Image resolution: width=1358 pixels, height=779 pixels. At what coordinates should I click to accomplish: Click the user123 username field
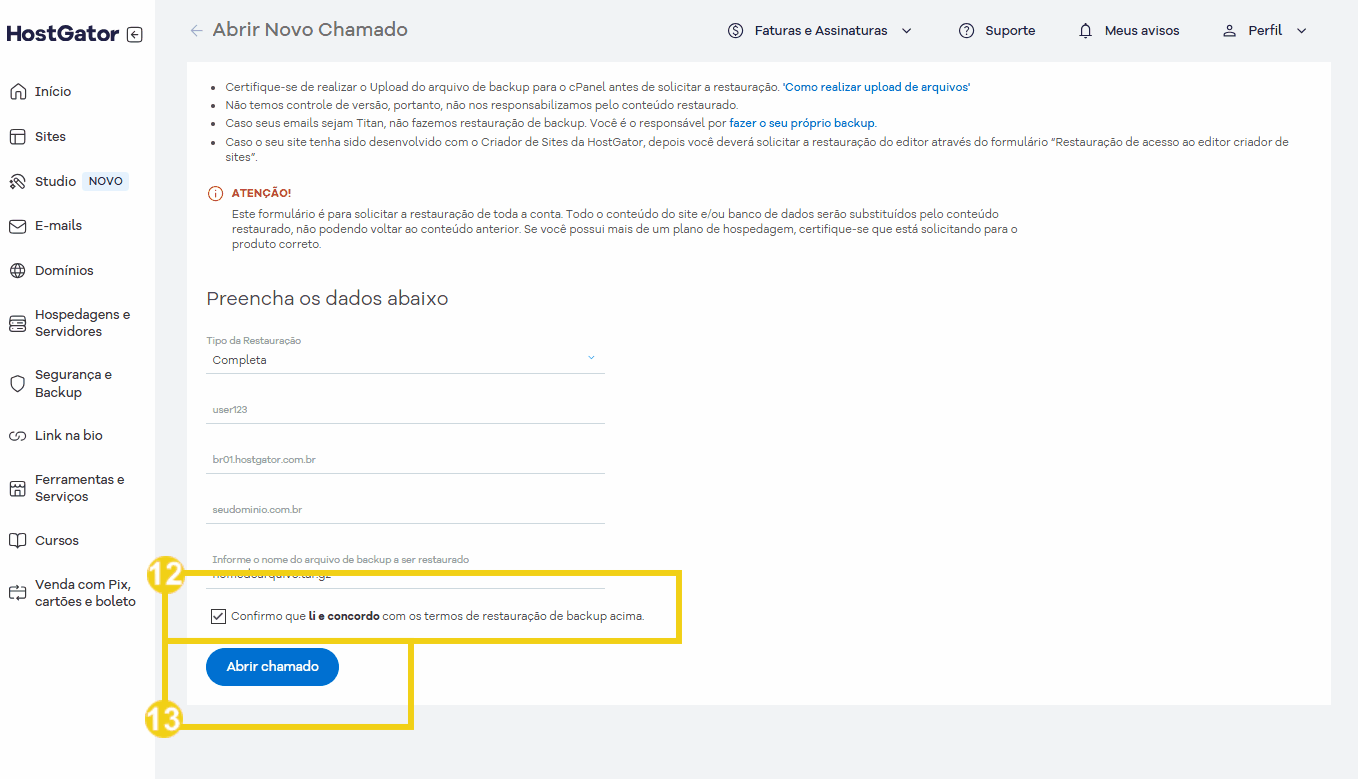pyautogui.click(x=405, y=410)
